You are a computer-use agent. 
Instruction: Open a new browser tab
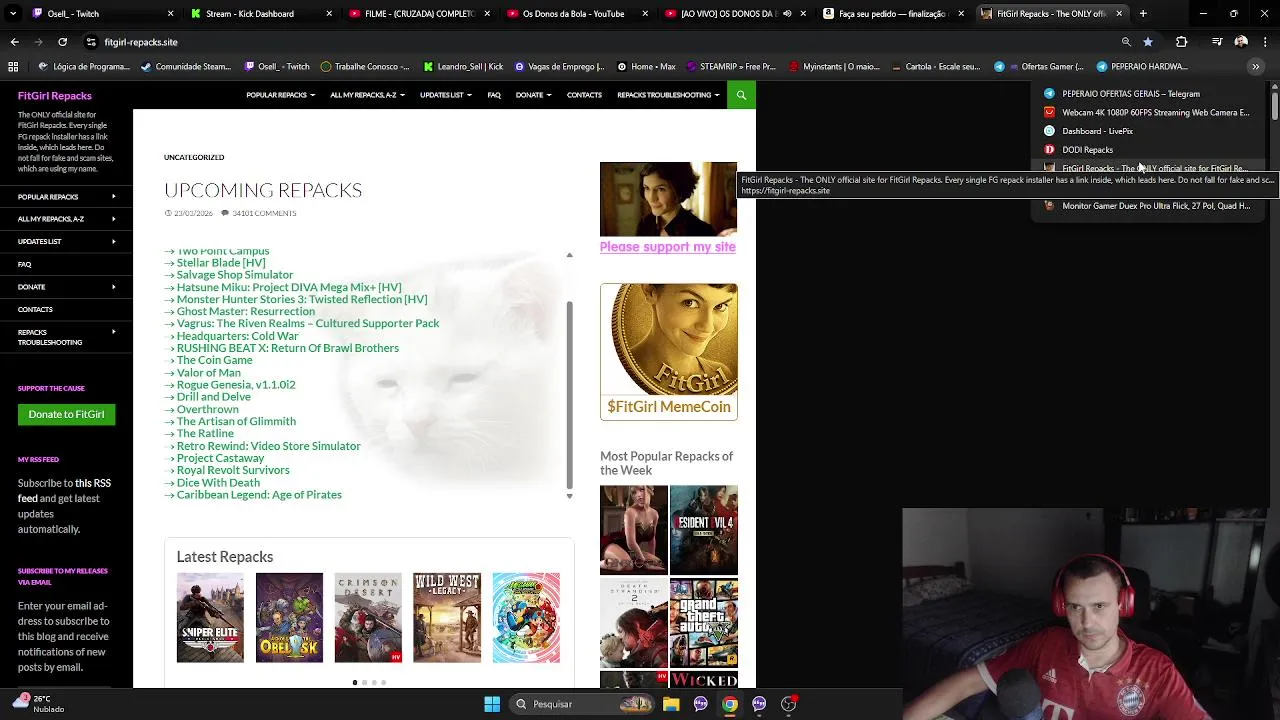(x=1143, y=14)
